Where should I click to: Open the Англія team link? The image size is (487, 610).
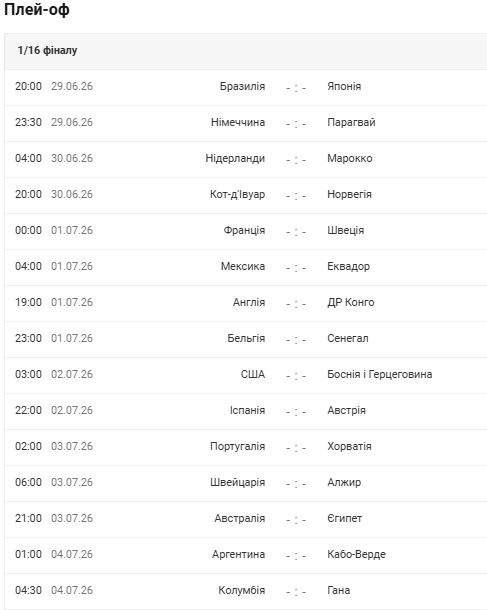[249, 302]
